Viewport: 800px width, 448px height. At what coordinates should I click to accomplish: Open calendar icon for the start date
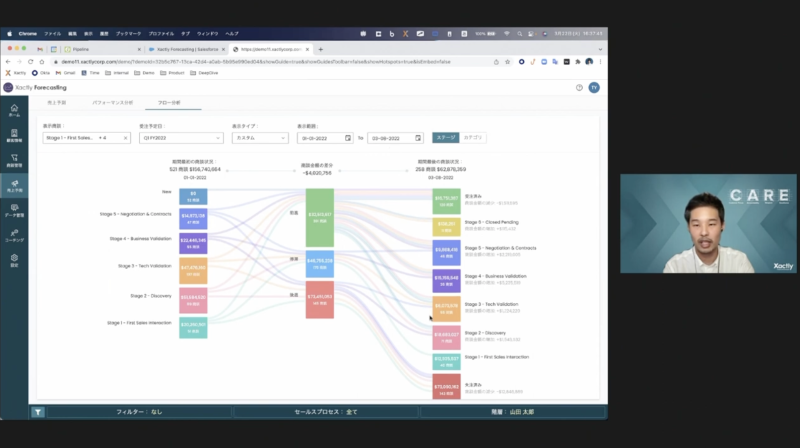tap(348, 138)
